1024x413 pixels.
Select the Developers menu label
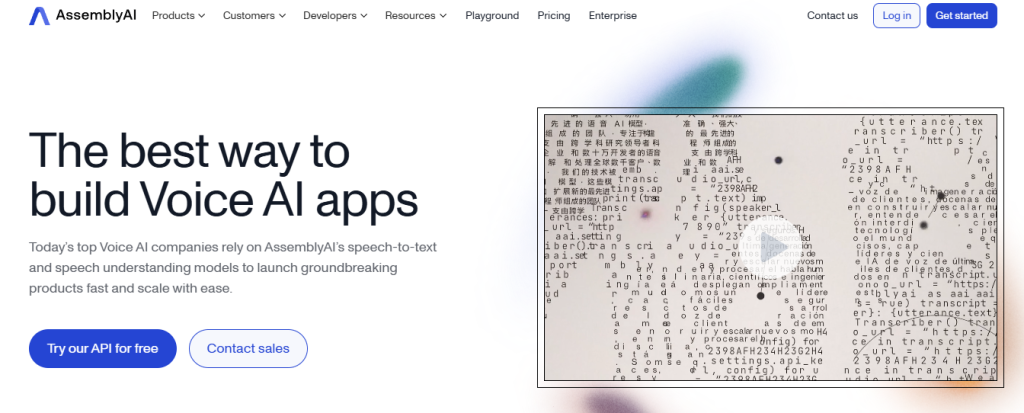[329, 16]
